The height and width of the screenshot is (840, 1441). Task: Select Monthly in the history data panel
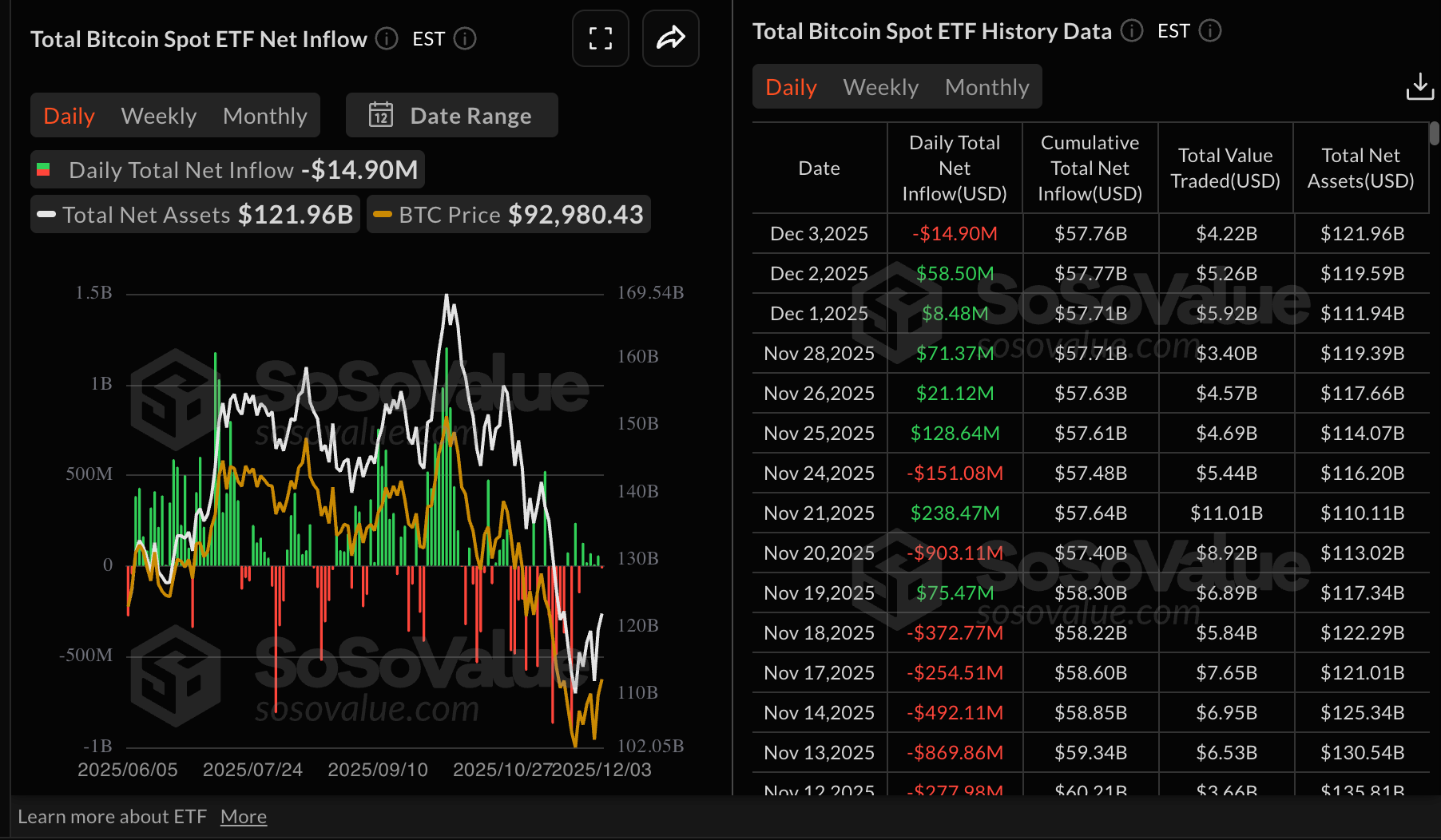pos(986,86)
